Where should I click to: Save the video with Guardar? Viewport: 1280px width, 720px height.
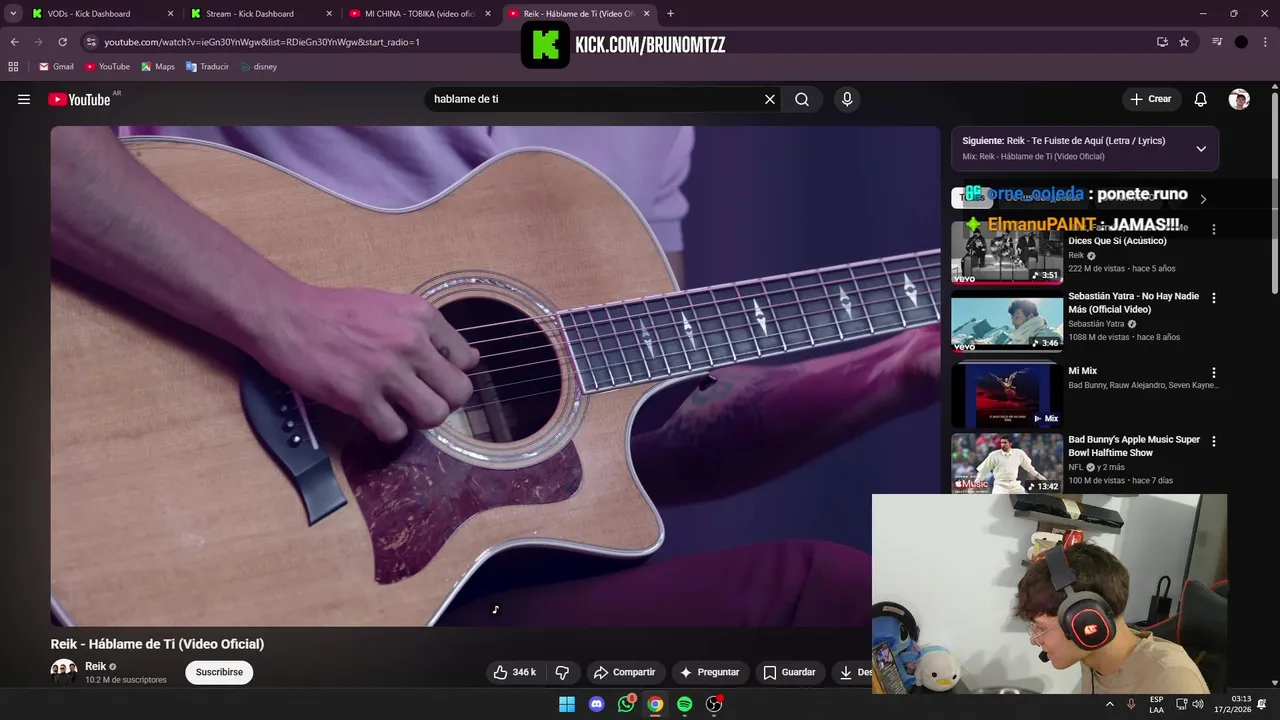pyautogui.click(x=789, y=672)
